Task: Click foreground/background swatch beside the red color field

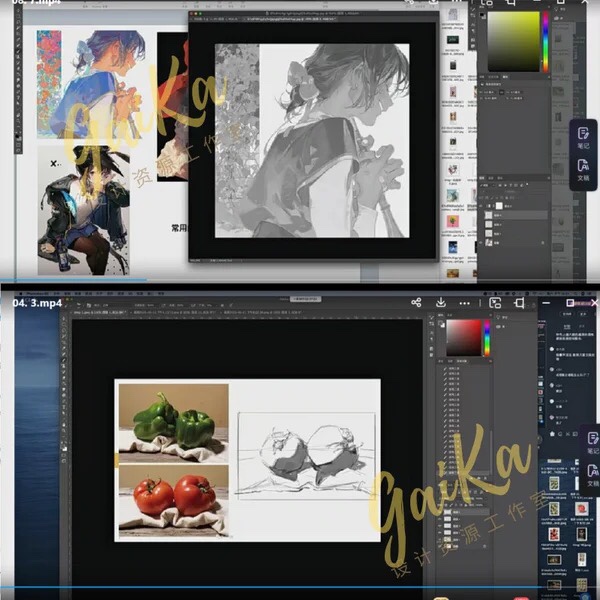Action: 441,324
